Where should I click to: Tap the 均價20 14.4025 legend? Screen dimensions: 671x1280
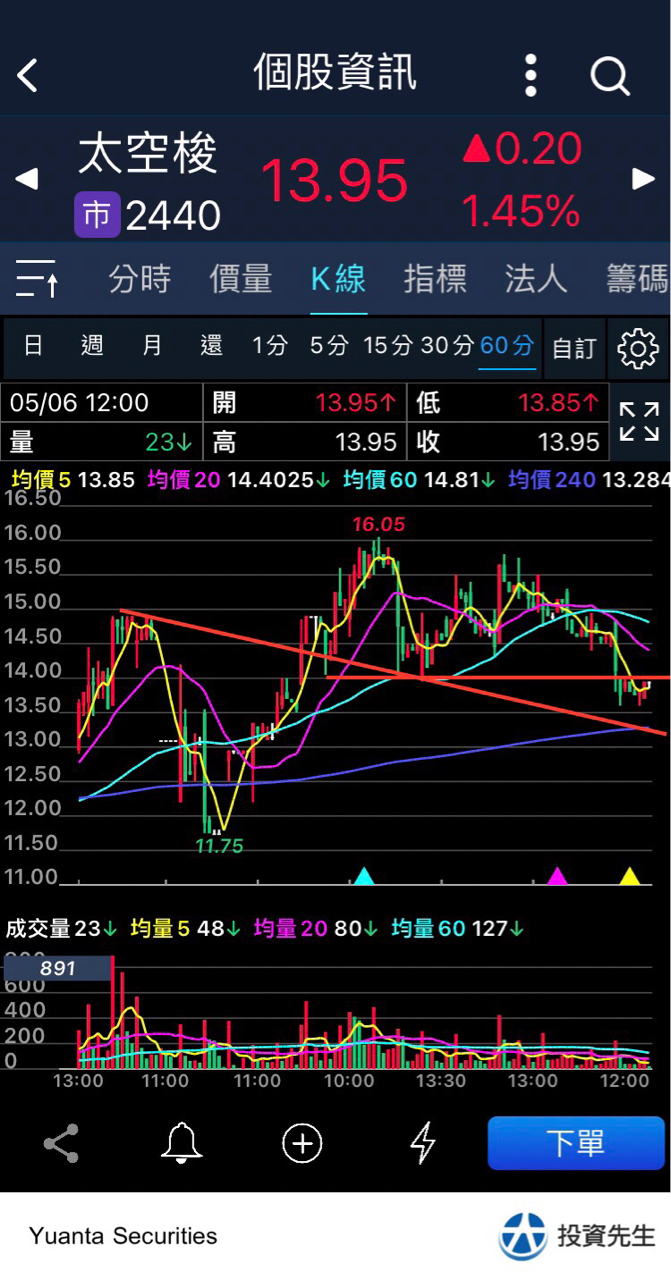tap(239, 481)
